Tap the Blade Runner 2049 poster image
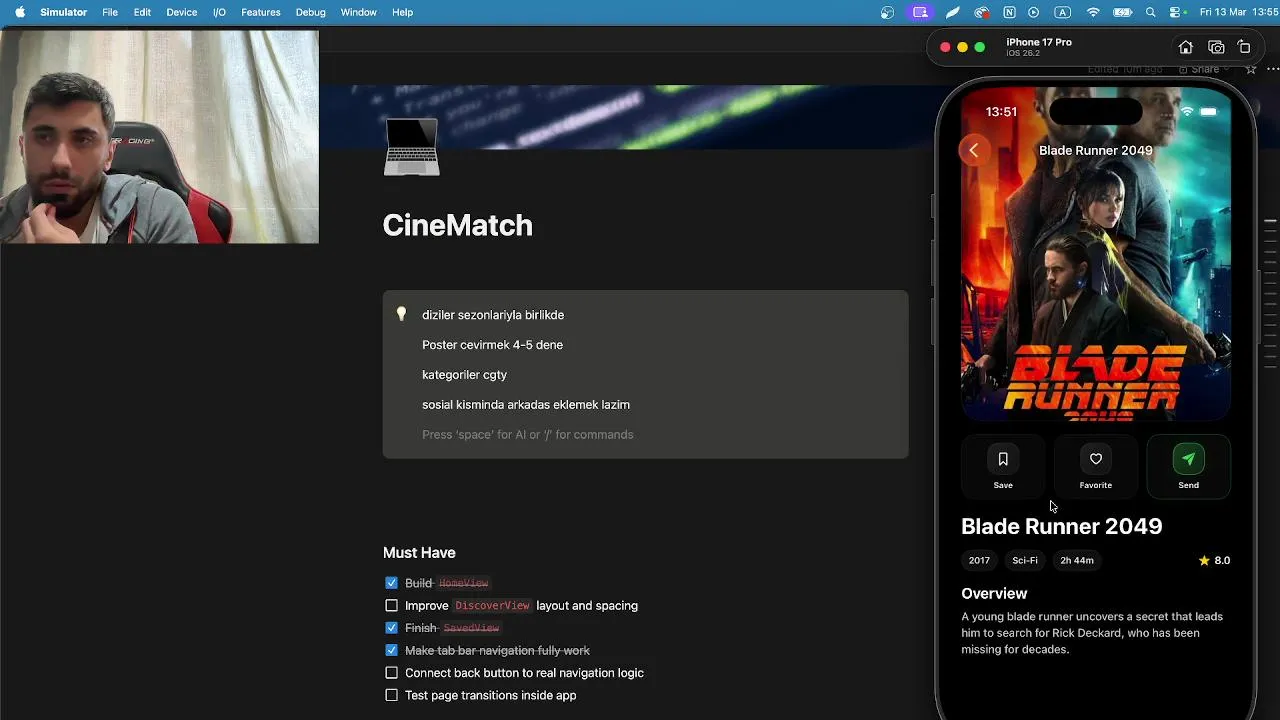The image size is (1280, 720). tap(1096, 255)
